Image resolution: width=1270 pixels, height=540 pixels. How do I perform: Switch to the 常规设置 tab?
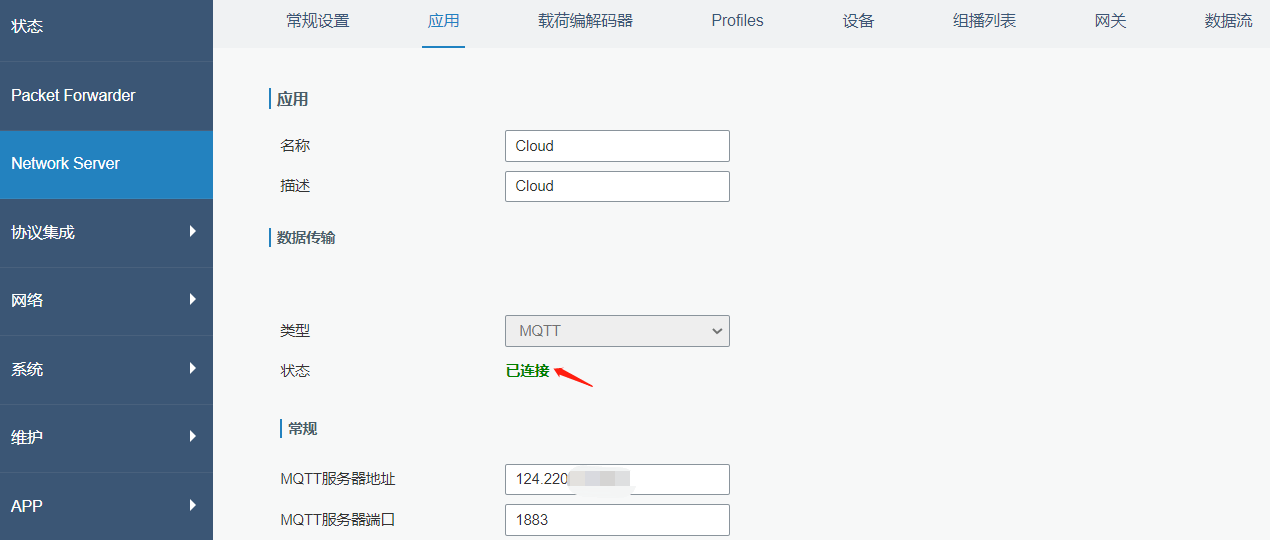318,21
